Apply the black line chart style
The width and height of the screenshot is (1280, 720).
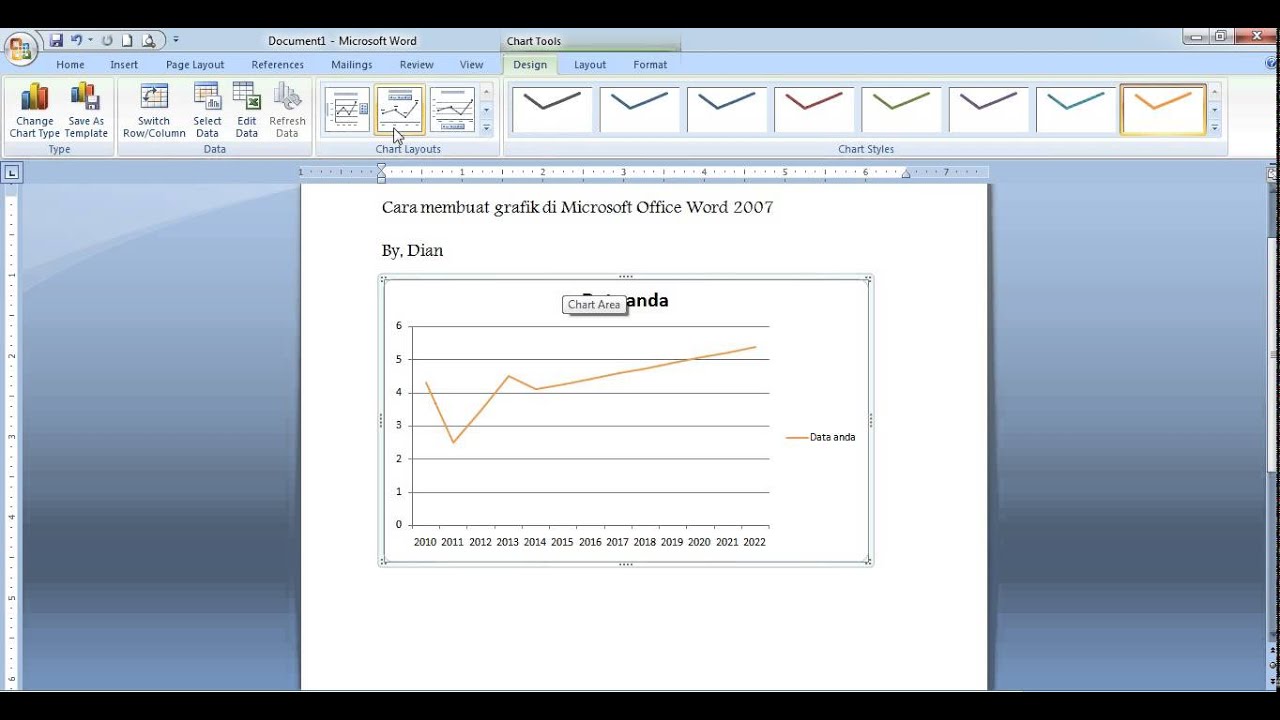click(x=552, y=110)
